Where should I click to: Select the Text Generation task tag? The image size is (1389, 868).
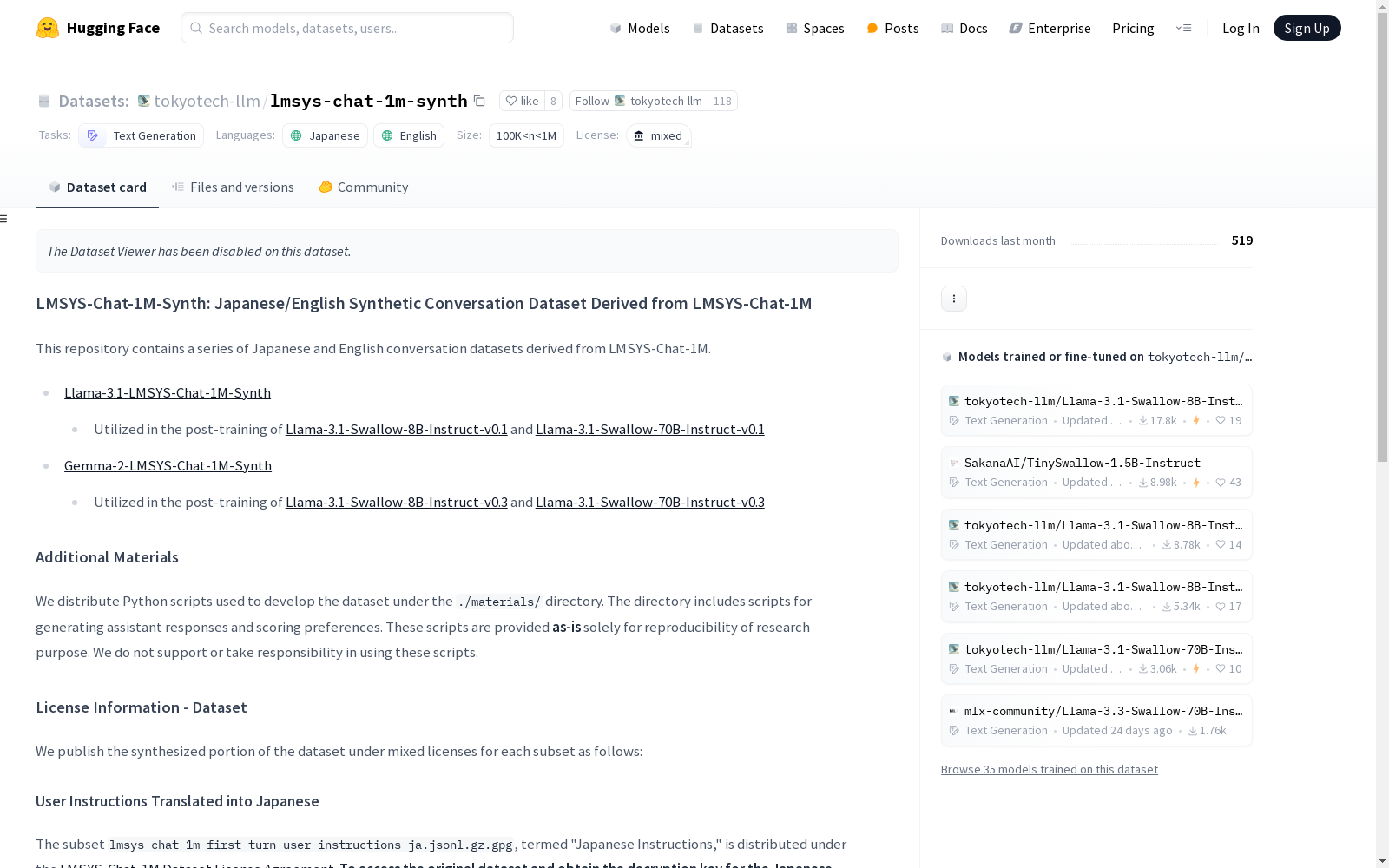point(141,135)
